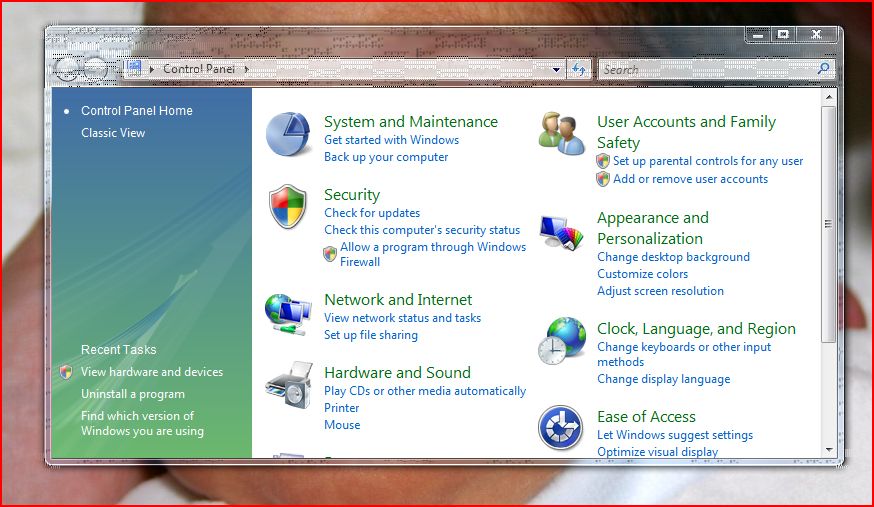Expand the arrow before Control Panel breadcrumb

152,69
